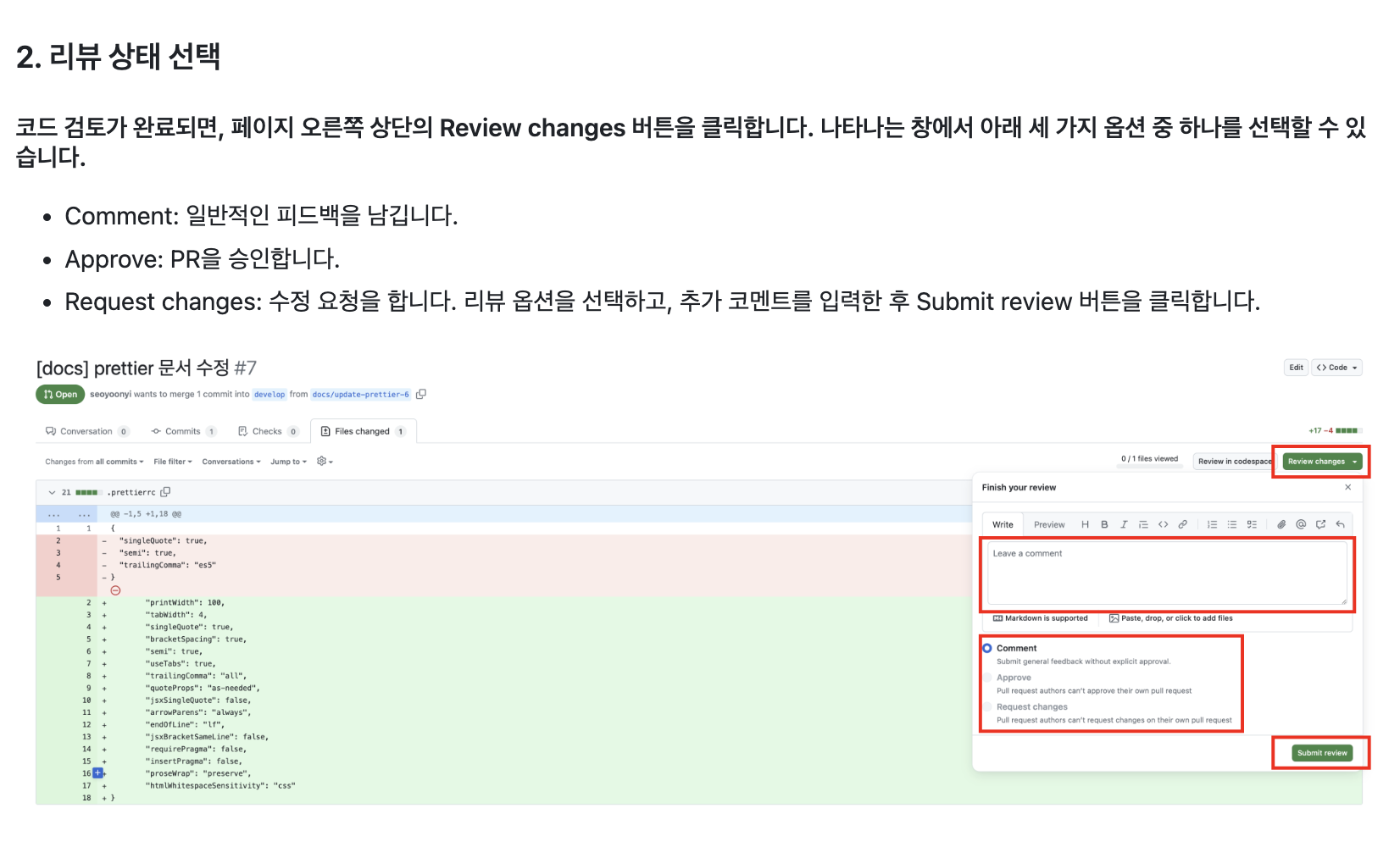
Task: Add a comment on line 16 with plus icon
Action: pos(97,773)
